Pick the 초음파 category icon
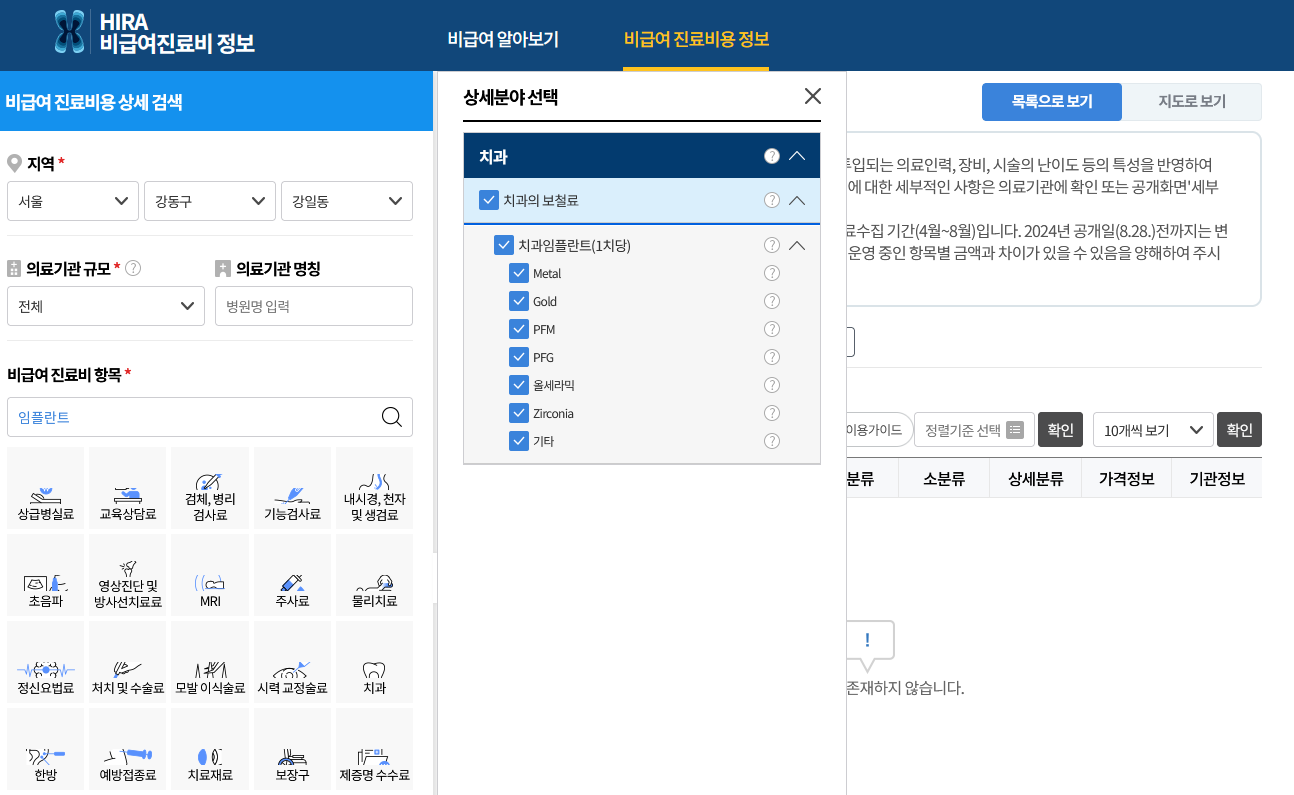 coord(46,575)
